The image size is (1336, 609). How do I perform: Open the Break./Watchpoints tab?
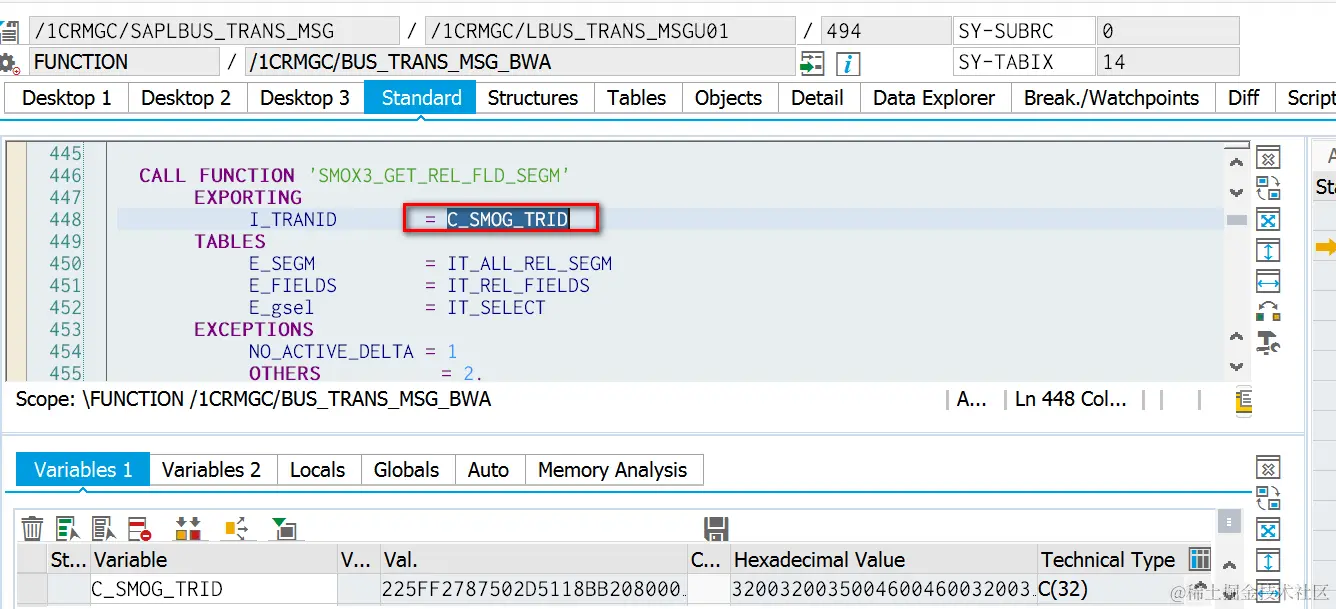tap(1111, 98)
